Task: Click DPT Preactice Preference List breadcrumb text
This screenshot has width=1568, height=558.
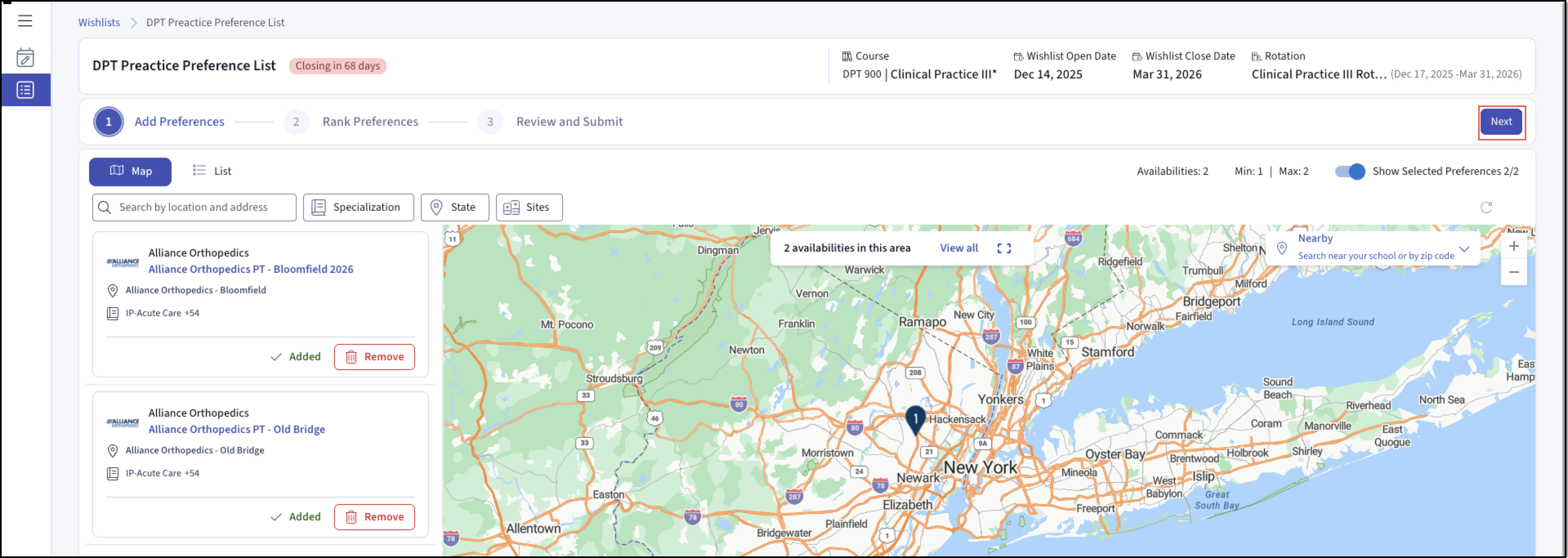Action: tap(215, 22)
